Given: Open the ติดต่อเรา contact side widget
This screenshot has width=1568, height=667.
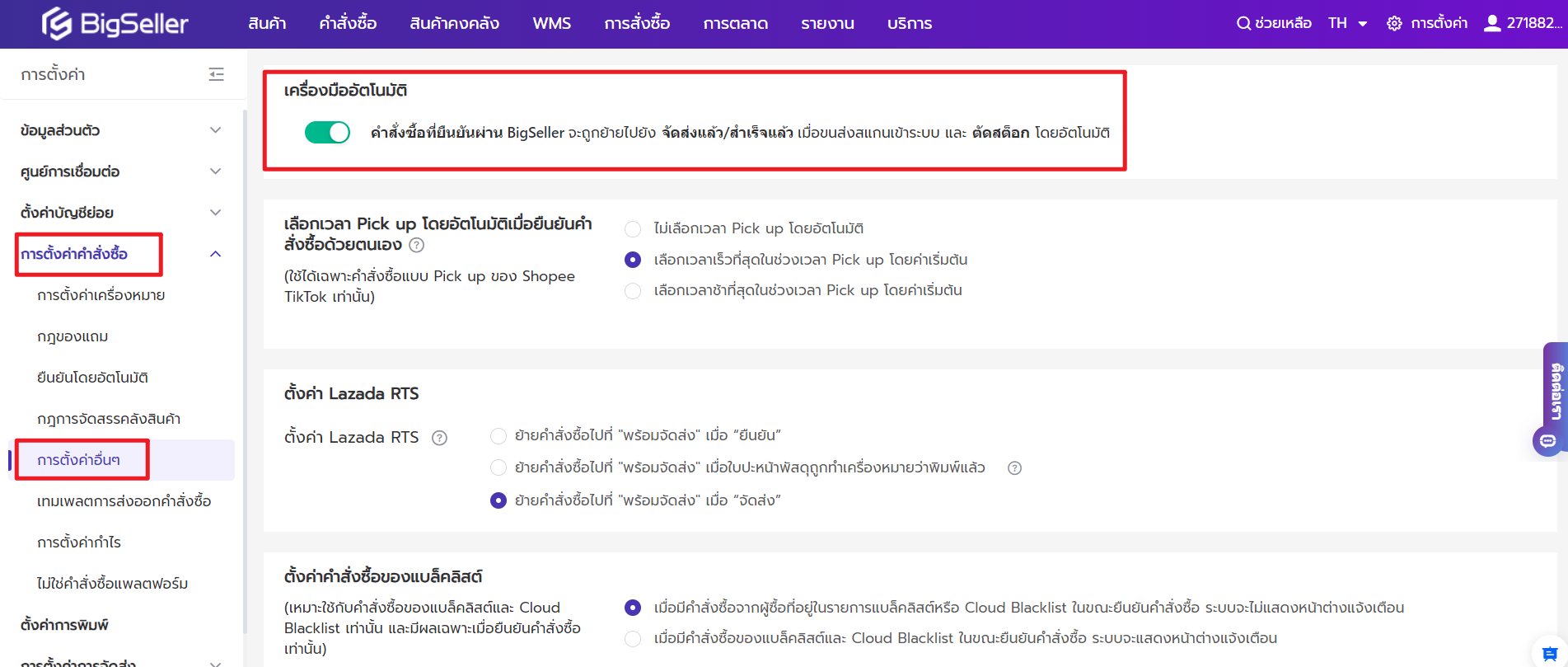Looking at the screenshot, I should click(x=1555, y=392).
